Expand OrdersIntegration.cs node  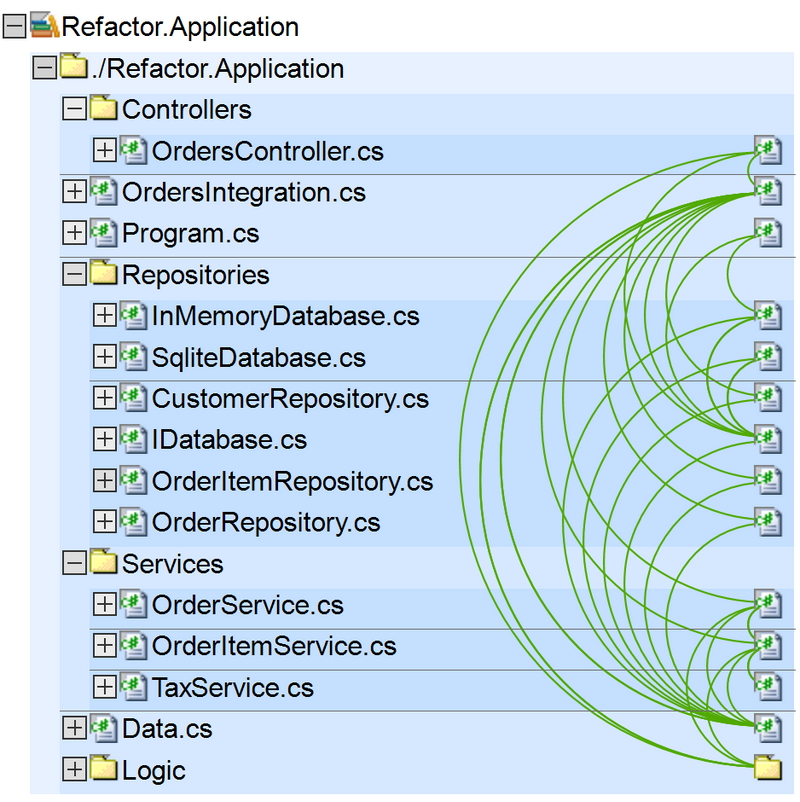pos(74,192)
